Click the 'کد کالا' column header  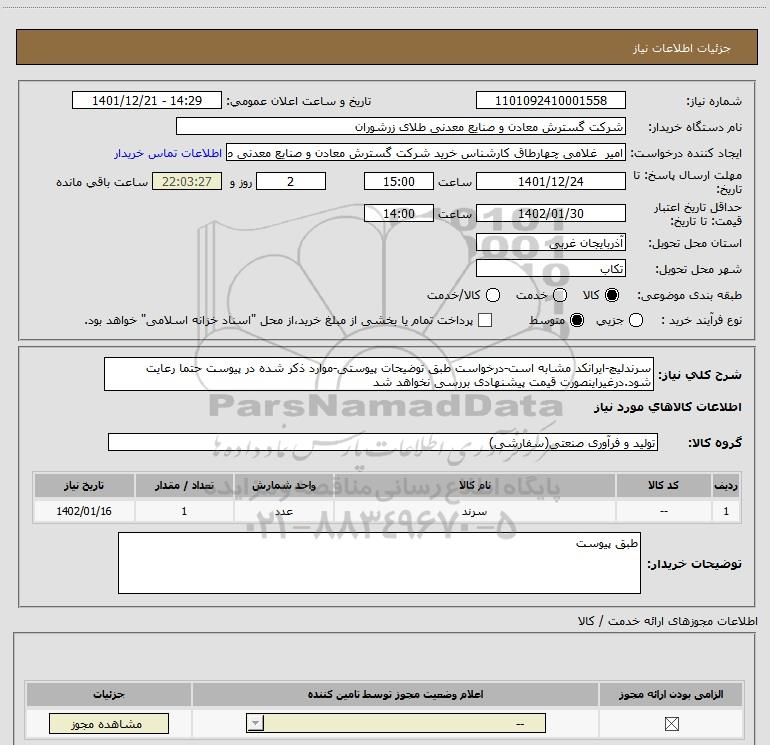(663, 485)
